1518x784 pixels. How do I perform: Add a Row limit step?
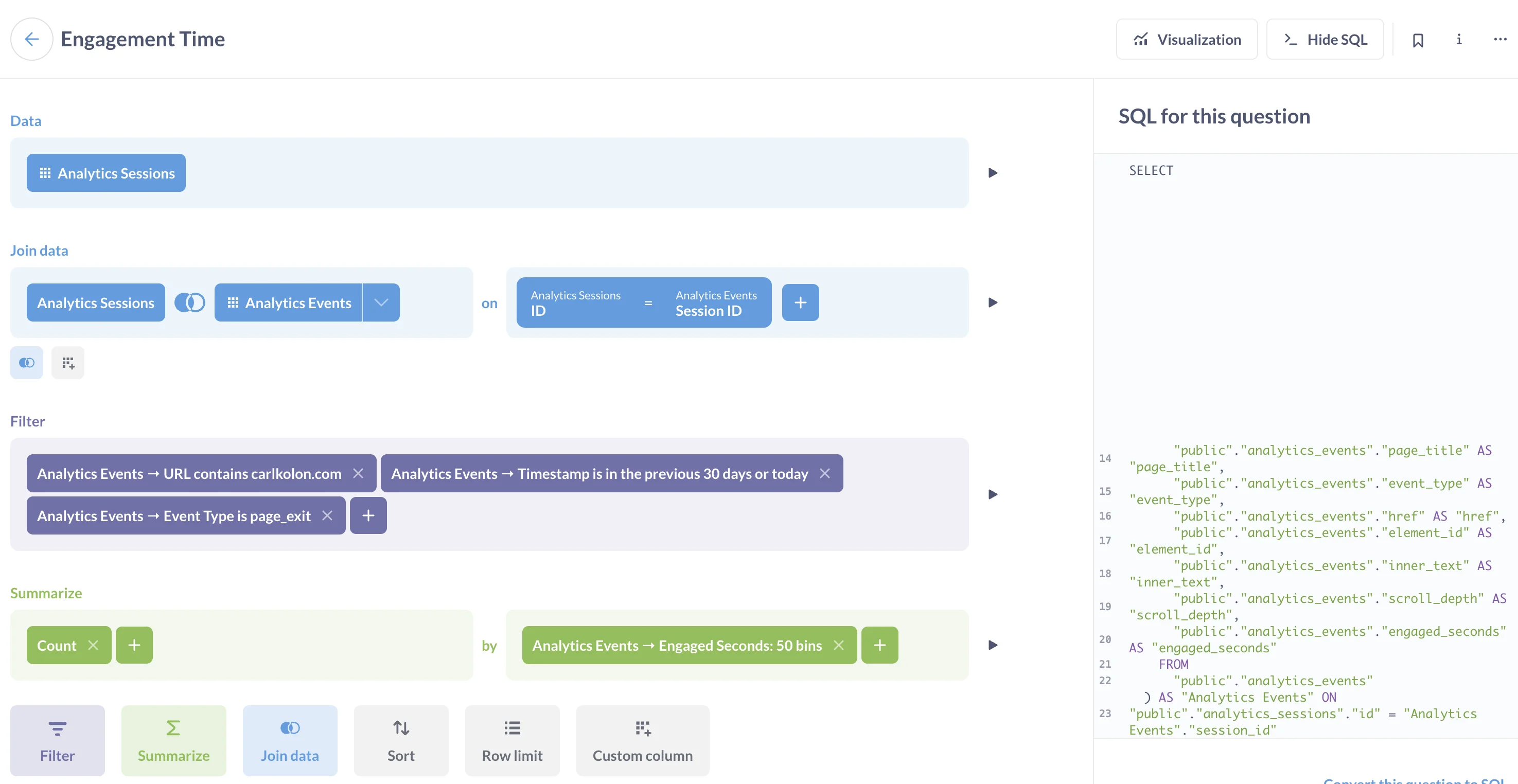[511, 740]
